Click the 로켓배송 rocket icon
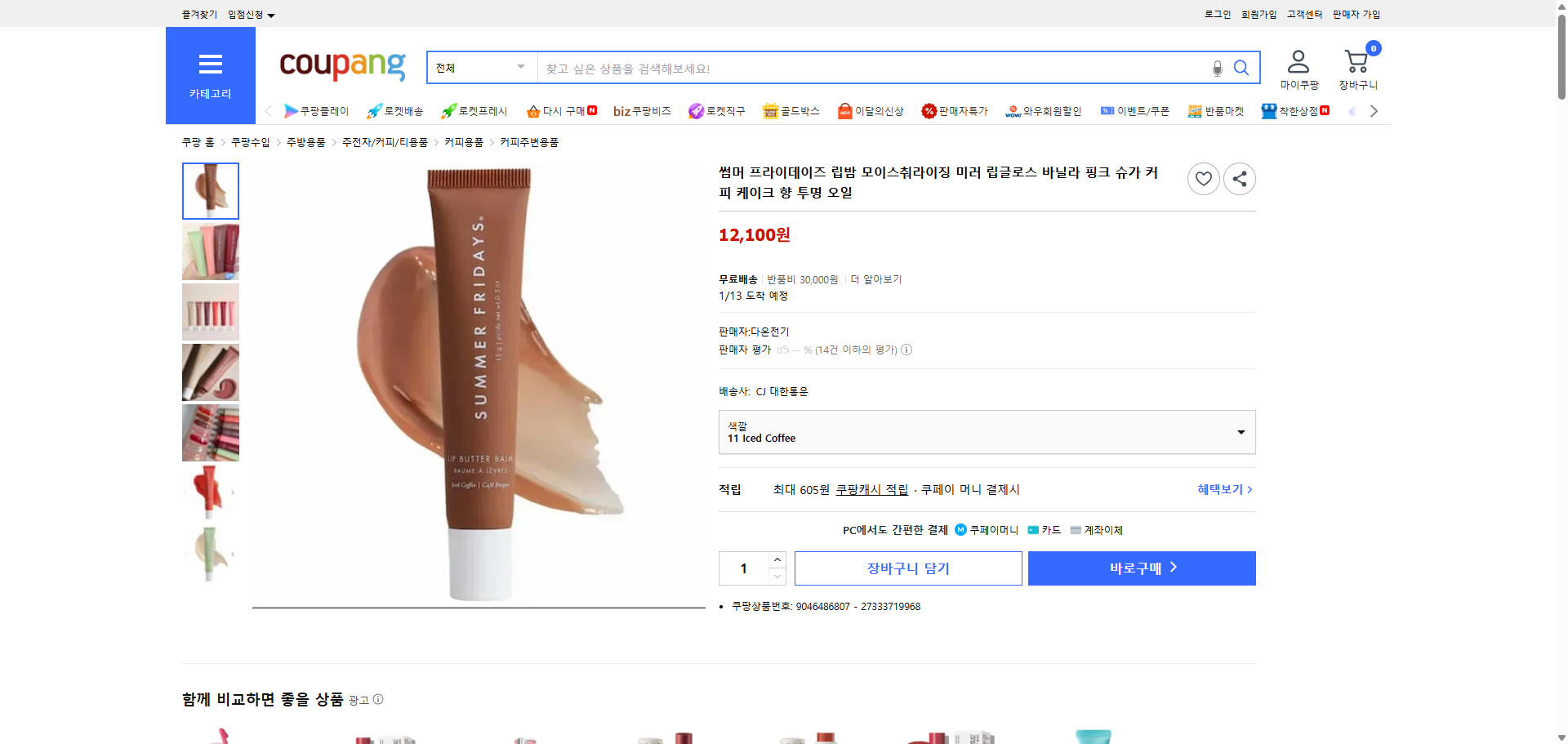 pyautogui.click(x=373, y=110)
